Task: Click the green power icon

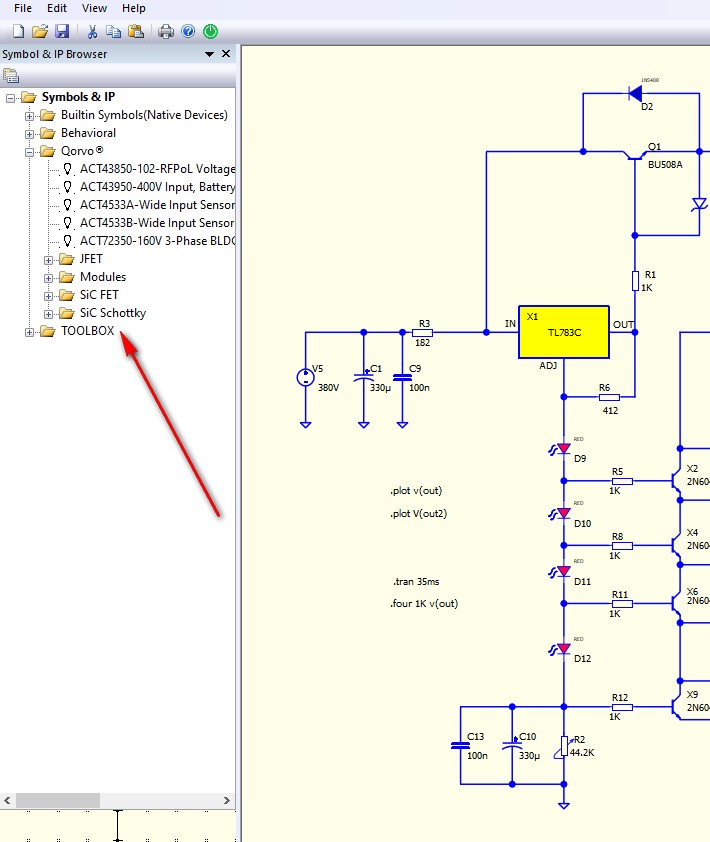Action: pyautogui.click(x=211, y=31)
